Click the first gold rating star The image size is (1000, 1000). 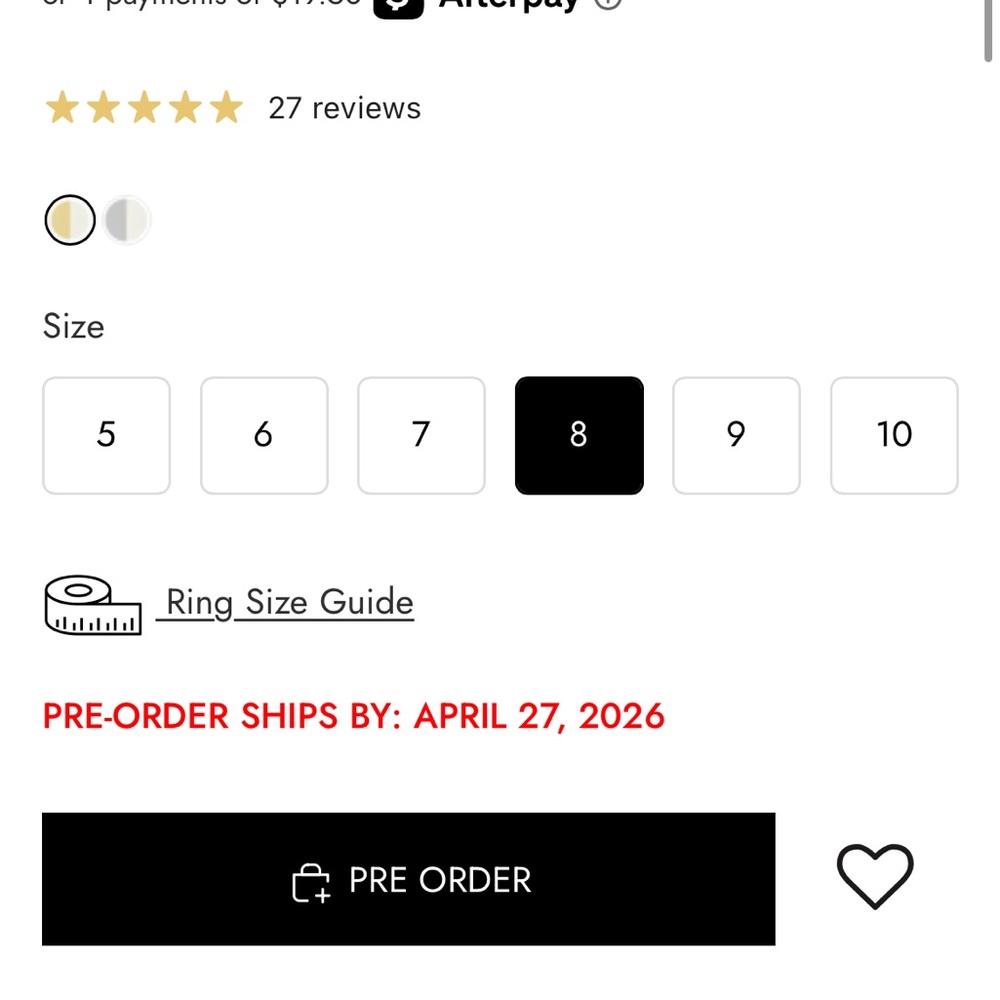click(62, 108)
